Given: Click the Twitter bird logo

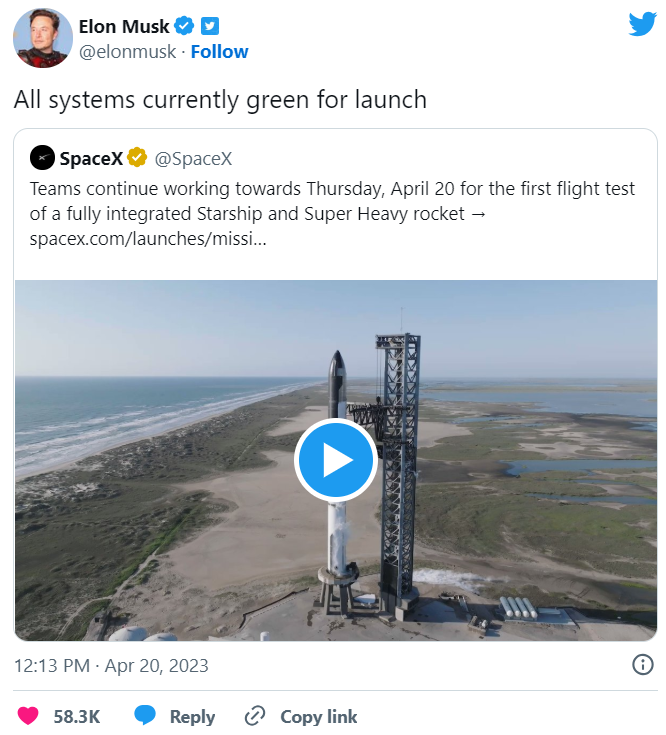Looking at the screenshot, I should pyautogui.click(x=641, y=23).
